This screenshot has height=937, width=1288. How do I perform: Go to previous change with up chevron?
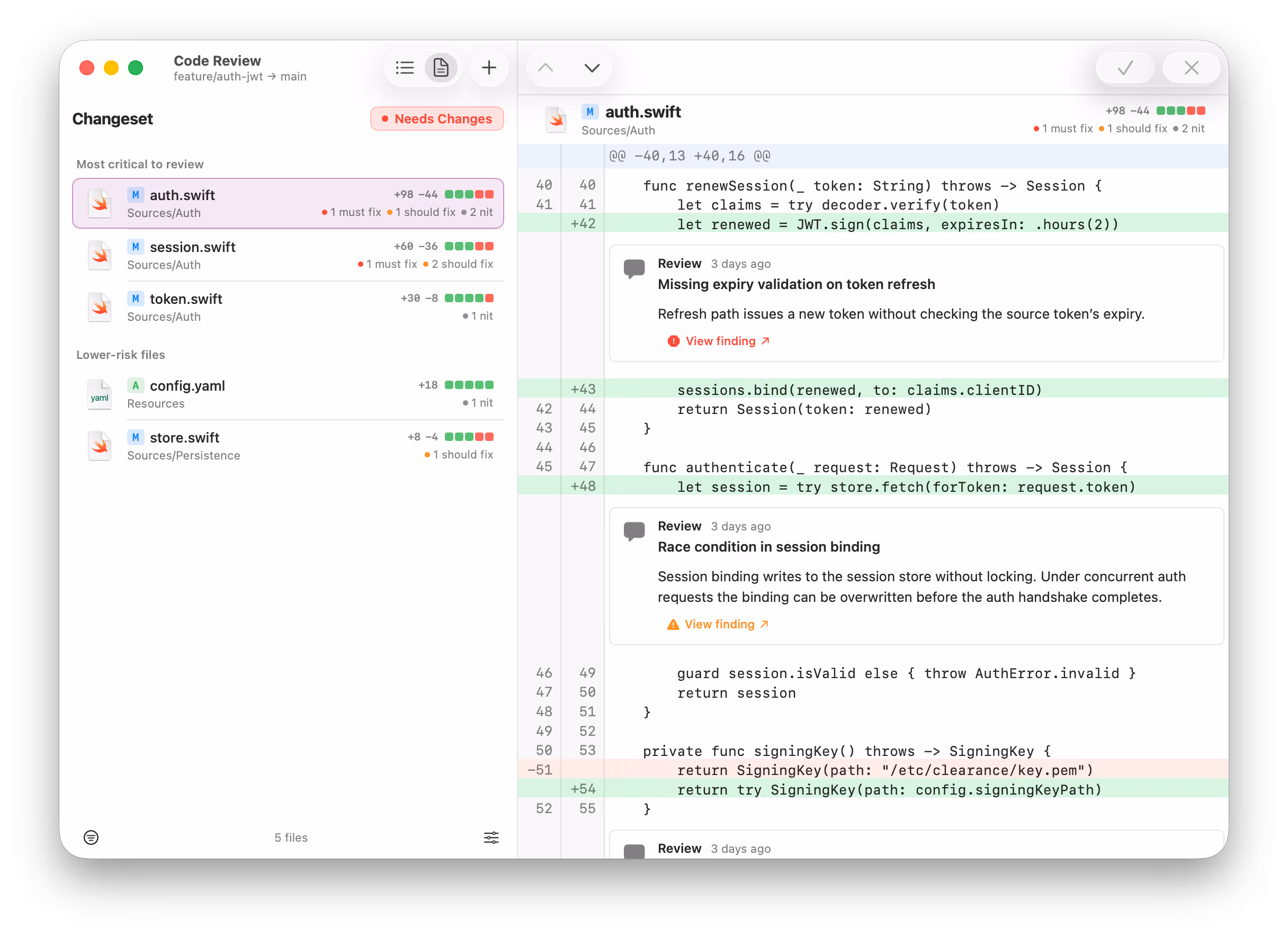coord(545,68)
